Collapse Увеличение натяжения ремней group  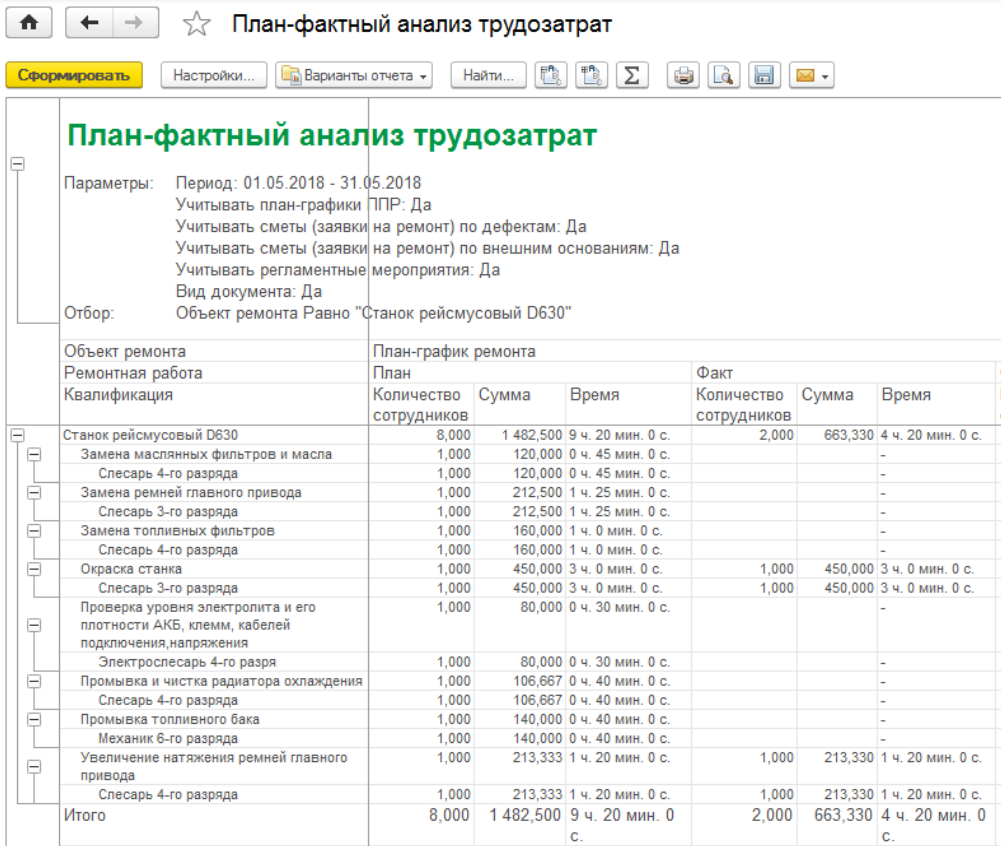34,767
